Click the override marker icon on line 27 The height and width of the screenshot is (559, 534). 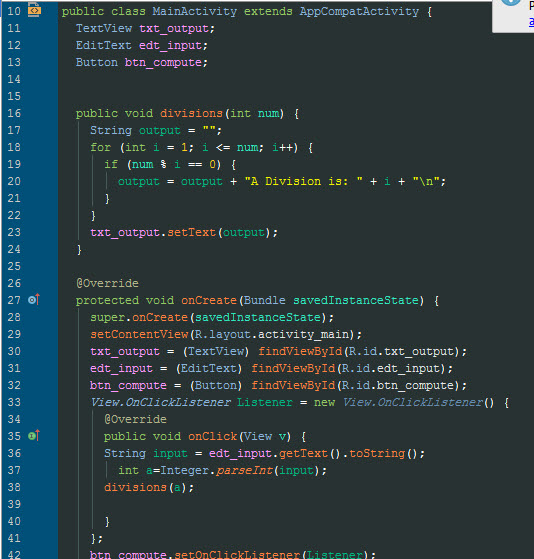pyautogui.click(x=34, y=300)
